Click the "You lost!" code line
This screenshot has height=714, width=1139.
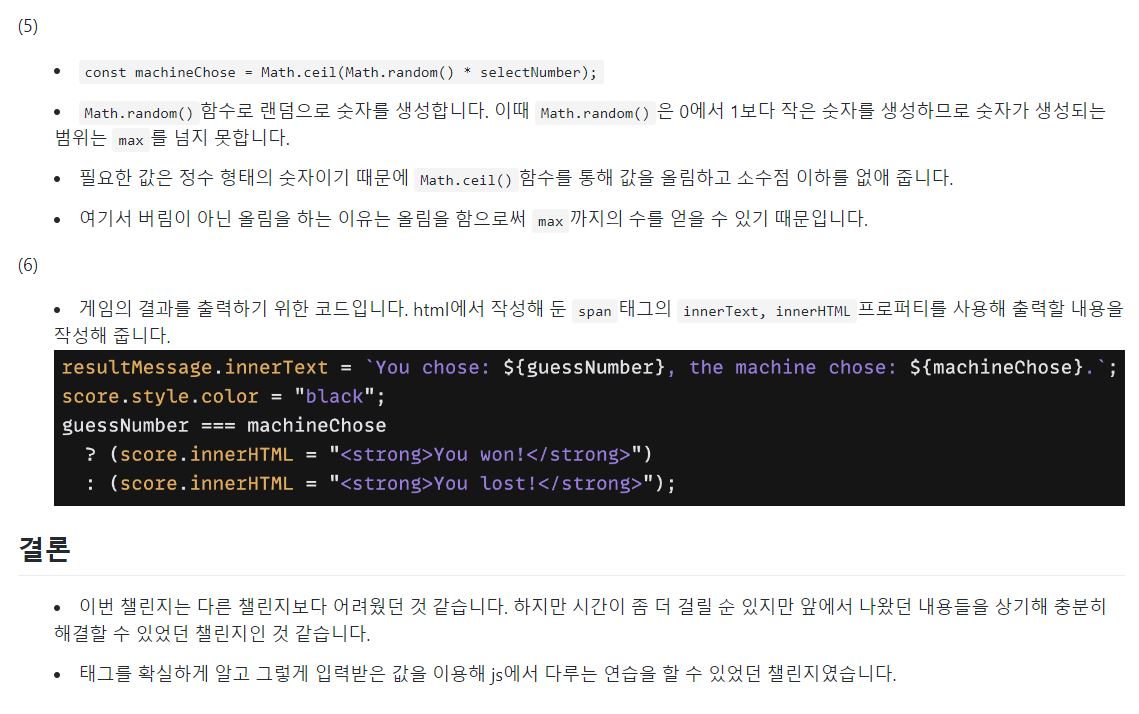click(x=380, y=483)
